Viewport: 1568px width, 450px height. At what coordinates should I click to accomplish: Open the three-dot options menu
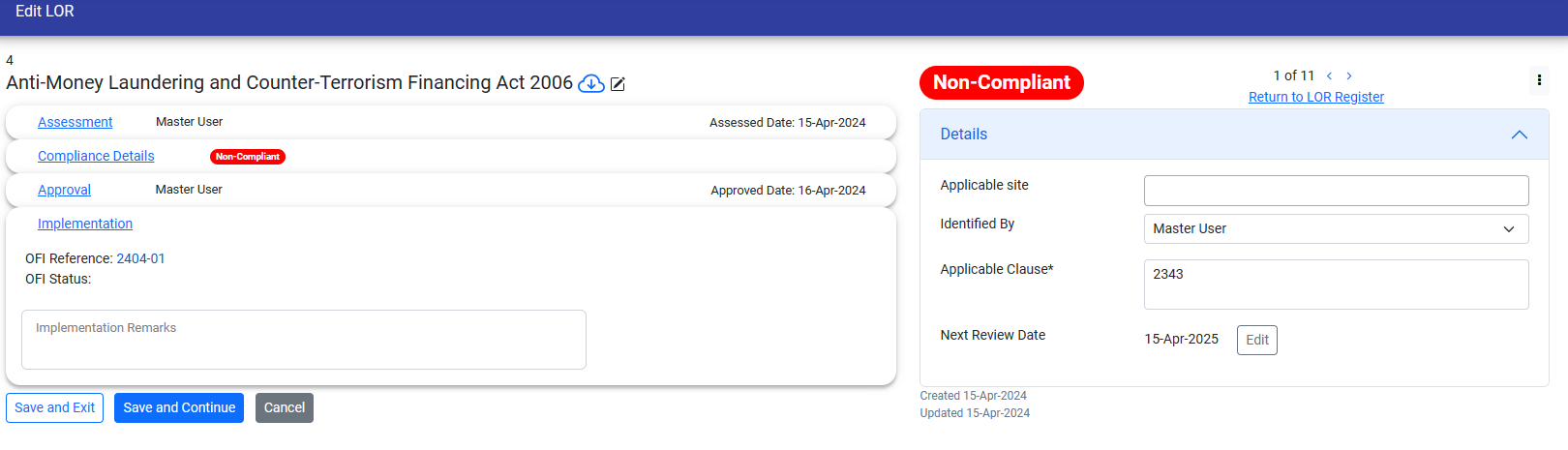(x=1539, y=80)
